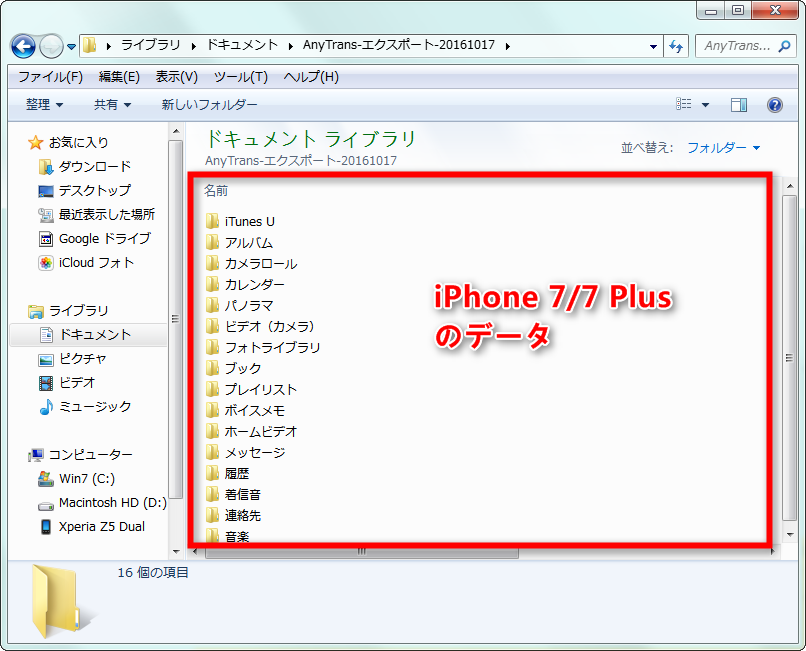The width and height of the screenshot is (806, 651).
Task: Open the 表示(V) menu
Action: pos(177,77)
